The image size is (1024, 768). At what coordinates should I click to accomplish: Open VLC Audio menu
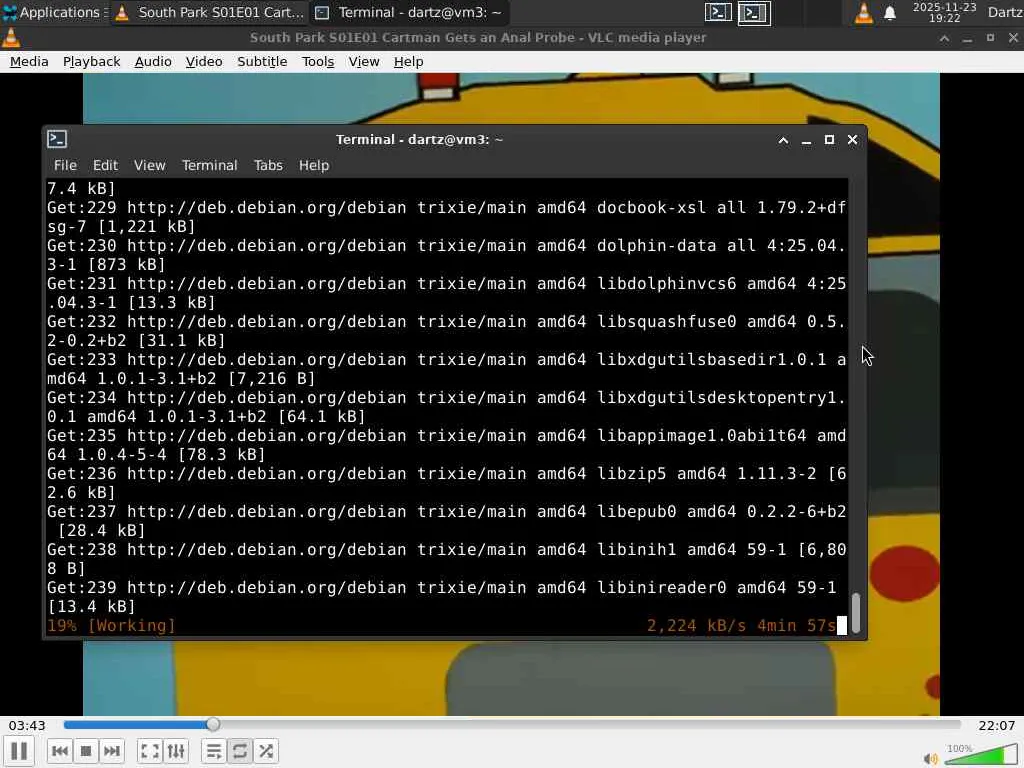click(153, 61)
